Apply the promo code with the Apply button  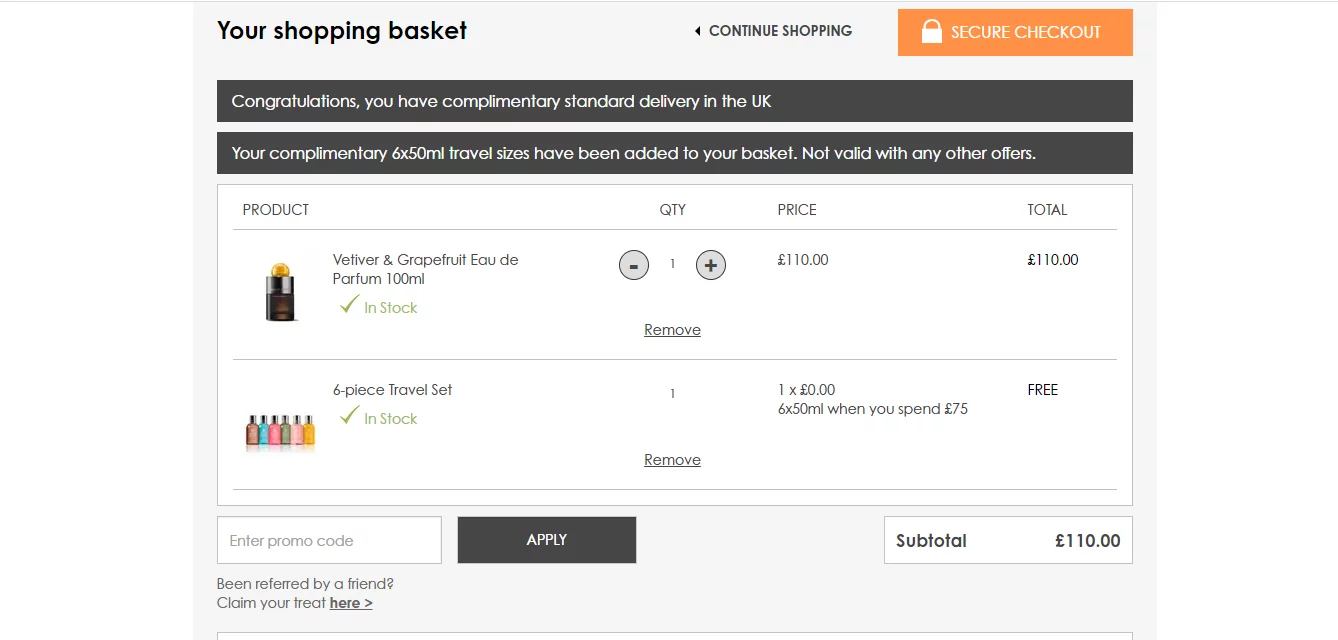[547, 540]
